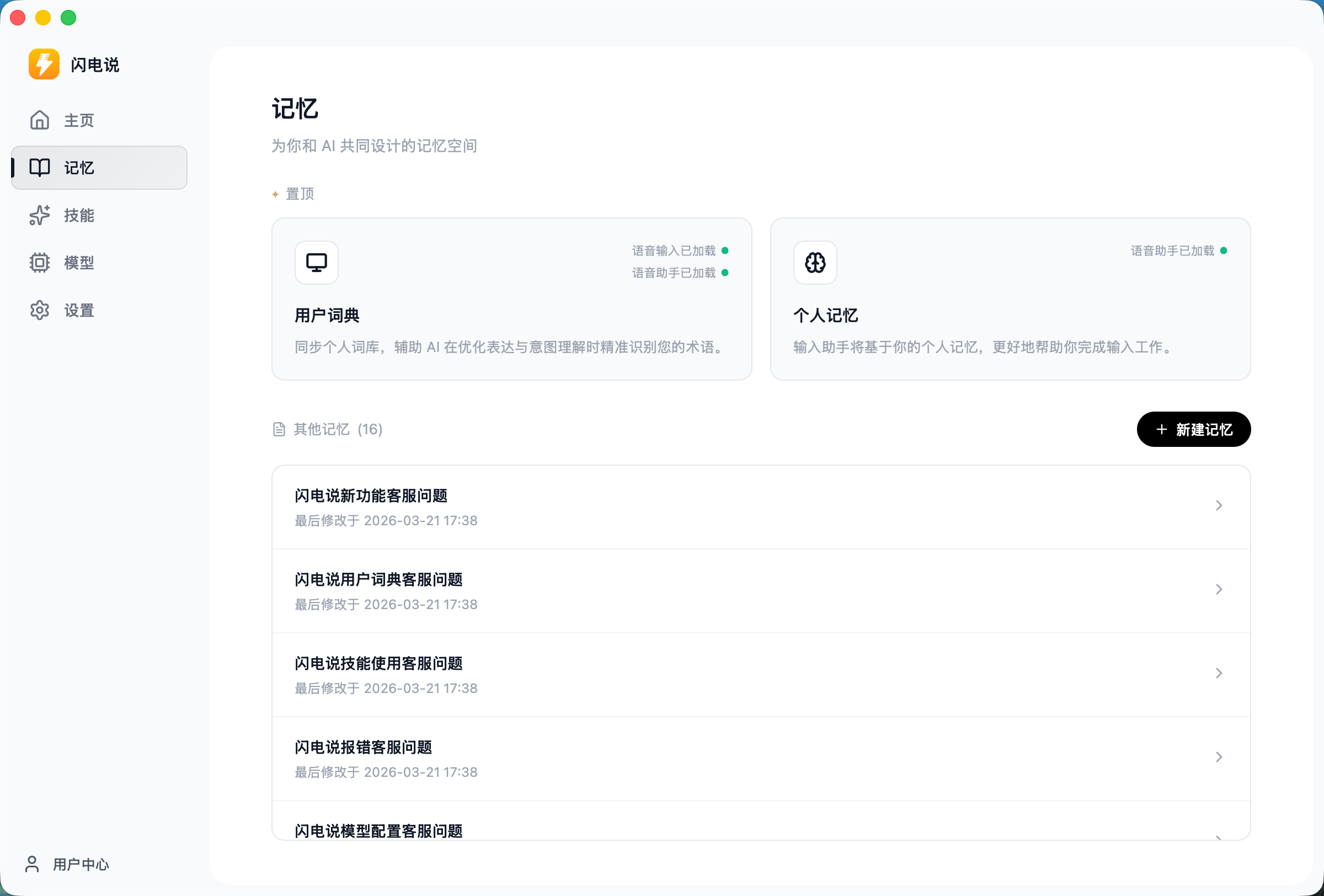Click the 置顶 section label
The height and width of the screenshot is (896, 1324).
tap(300, 194)
